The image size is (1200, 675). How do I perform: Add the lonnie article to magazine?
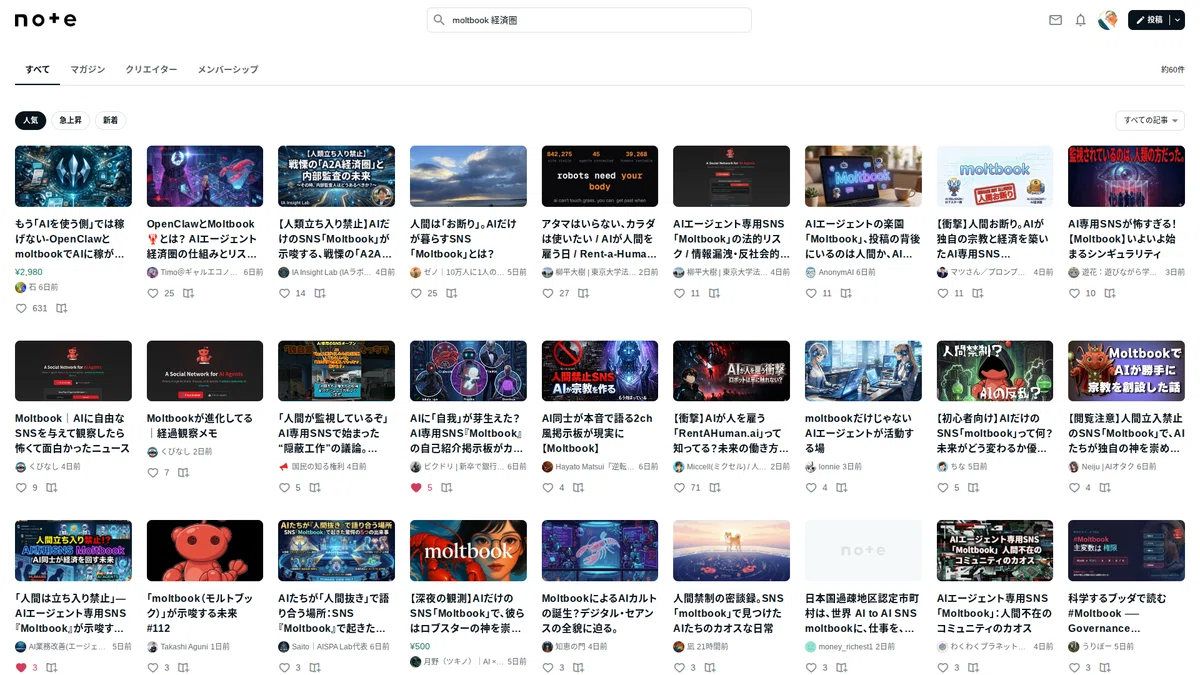coord(841,487)
